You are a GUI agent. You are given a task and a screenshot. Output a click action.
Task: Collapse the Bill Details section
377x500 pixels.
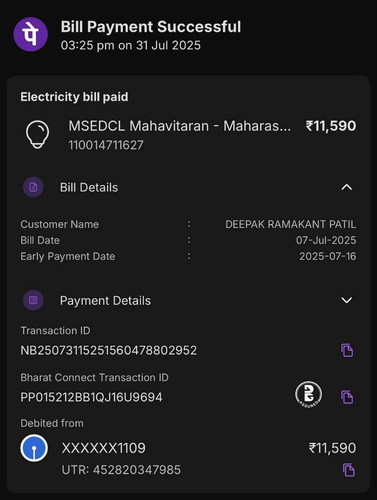pos(347,187)
